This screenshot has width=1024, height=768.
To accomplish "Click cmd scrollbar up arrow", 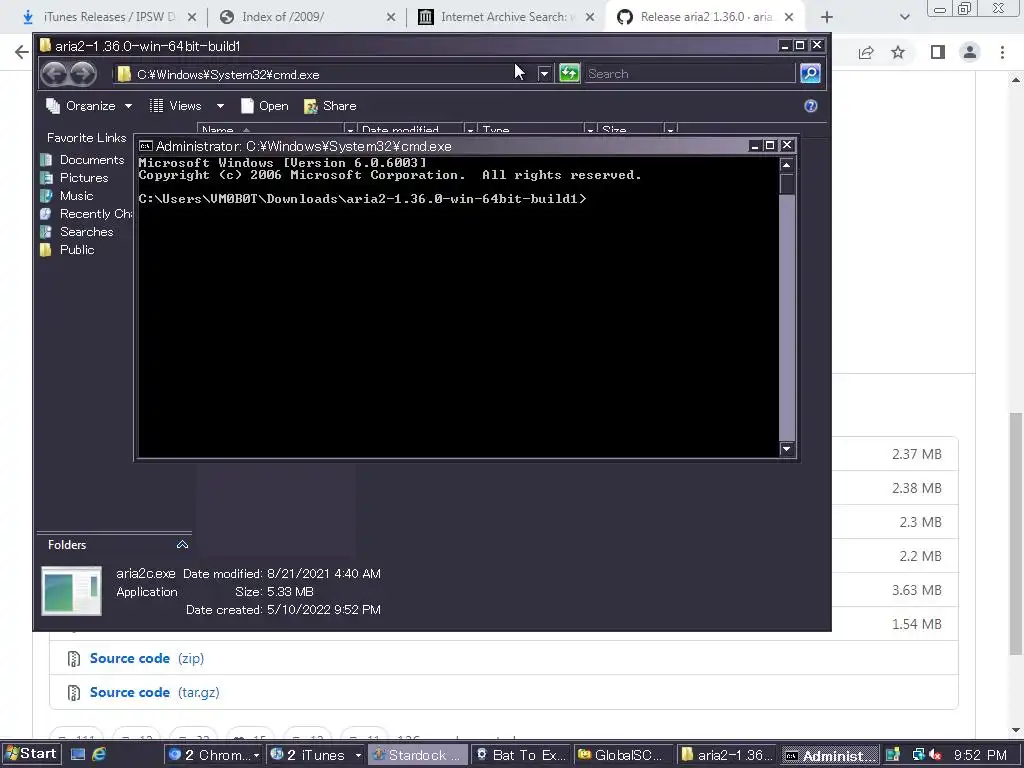I will click(787, 165).
